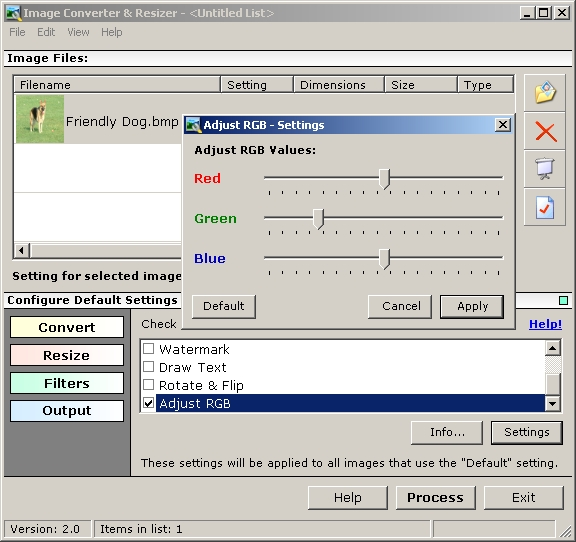
Task: Click the Exit button
Action: pos(523,498)
